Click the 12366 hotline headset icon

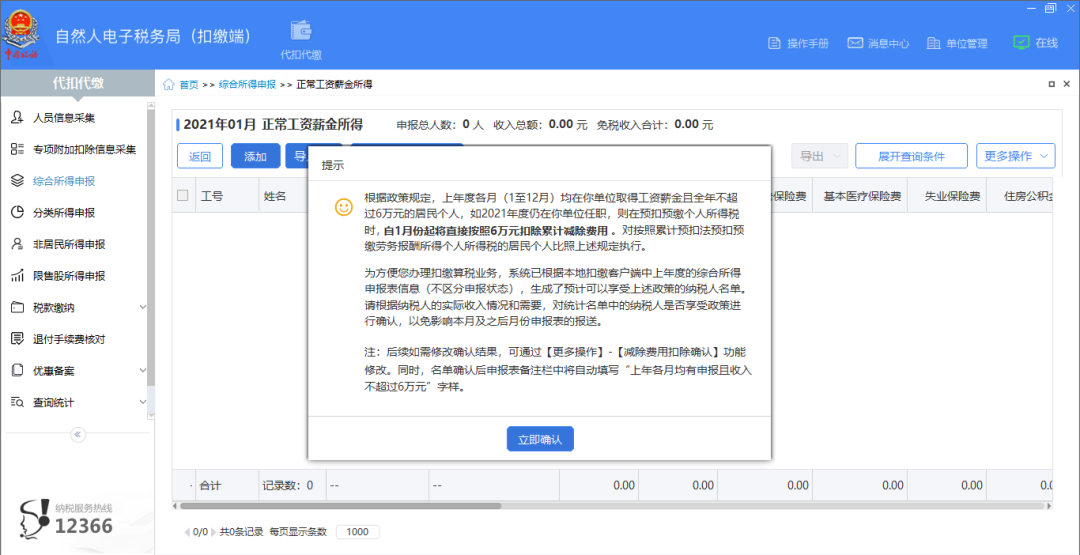click(x=35, y=518)
